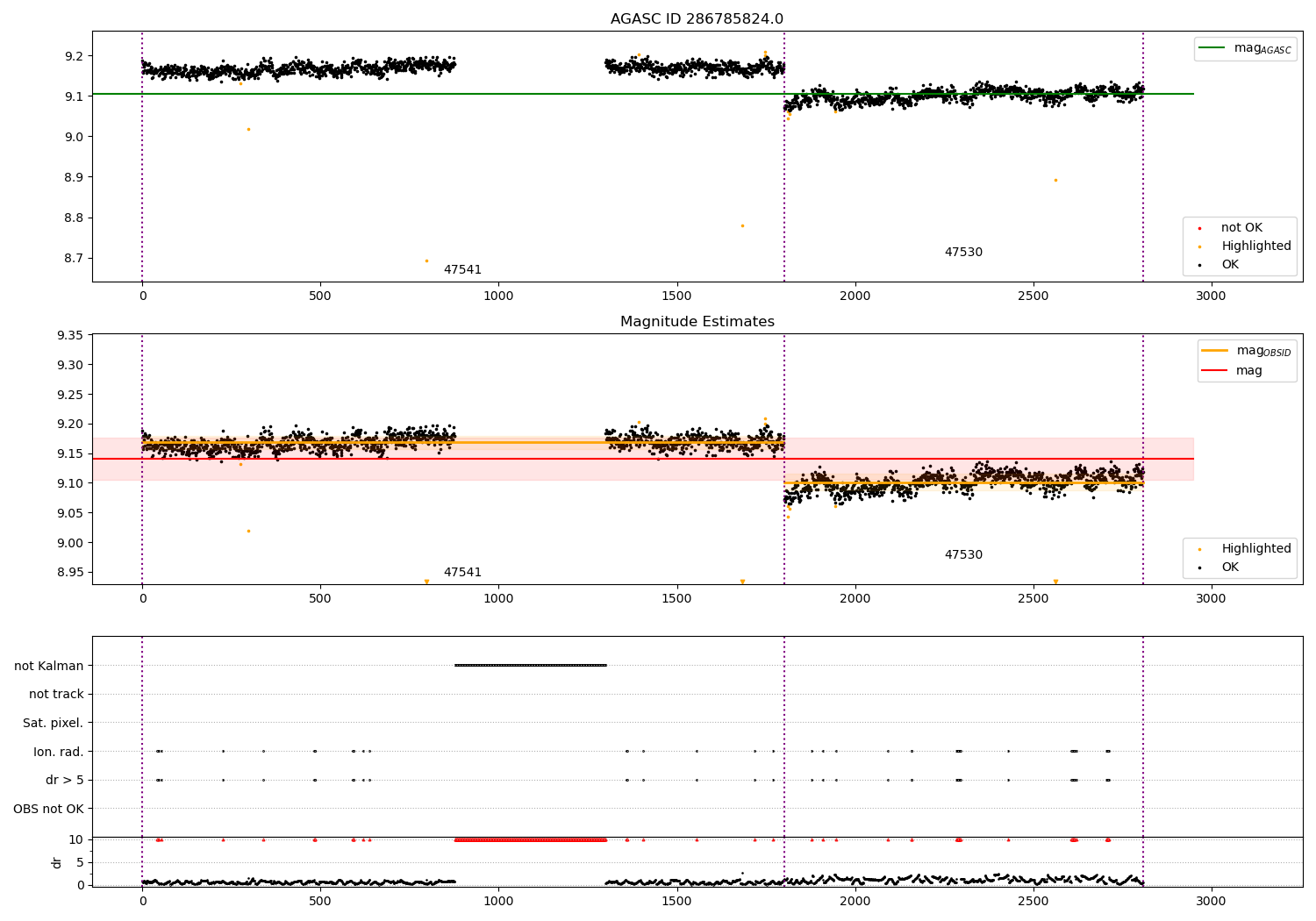The height and width of the screenshot is (921, 1316).
Task: Click x-axis tick '500' under Magnitude Estimates plot
Action: point(320,599)
